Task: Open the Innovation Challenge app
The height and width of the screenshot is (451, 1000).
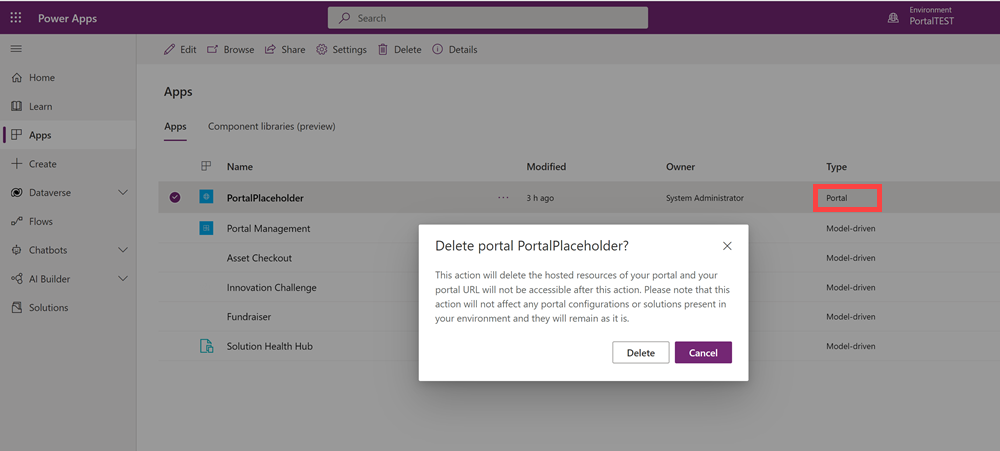Action: pyautogui.click(x=272, y=287)
